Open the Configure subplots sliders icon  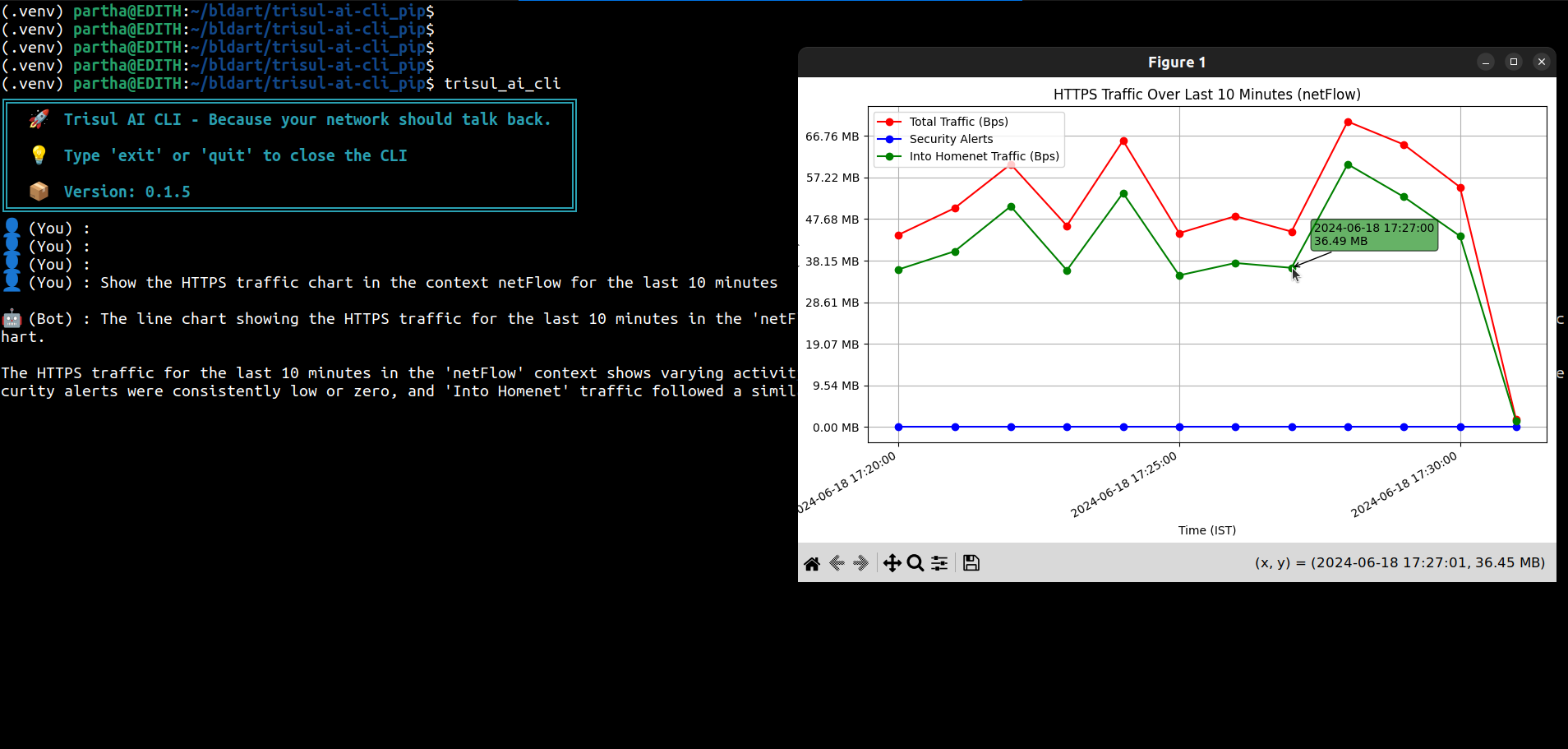click(x=939, y=563)
